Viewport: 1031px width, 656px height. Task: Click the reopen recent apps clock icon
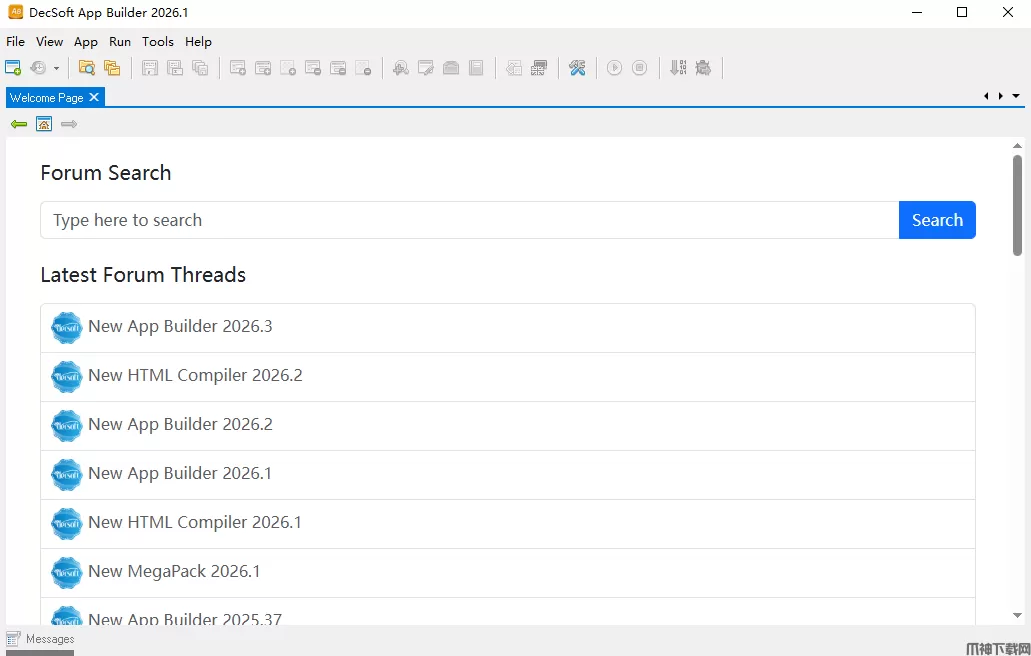click(x=38, y=67)
